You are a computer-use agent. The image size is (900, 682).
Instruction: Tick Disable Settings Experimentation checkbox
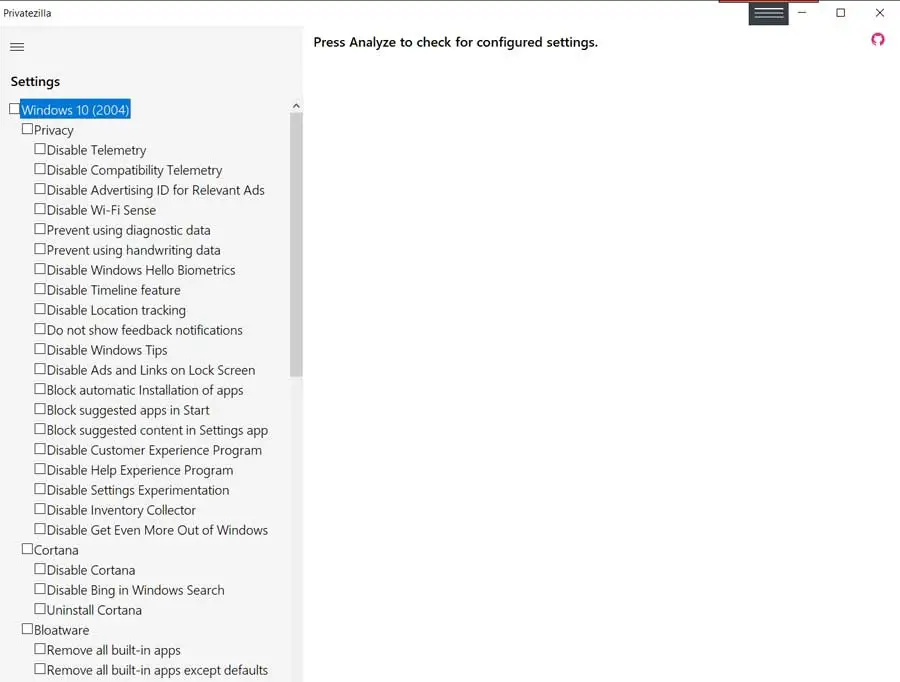40,489
